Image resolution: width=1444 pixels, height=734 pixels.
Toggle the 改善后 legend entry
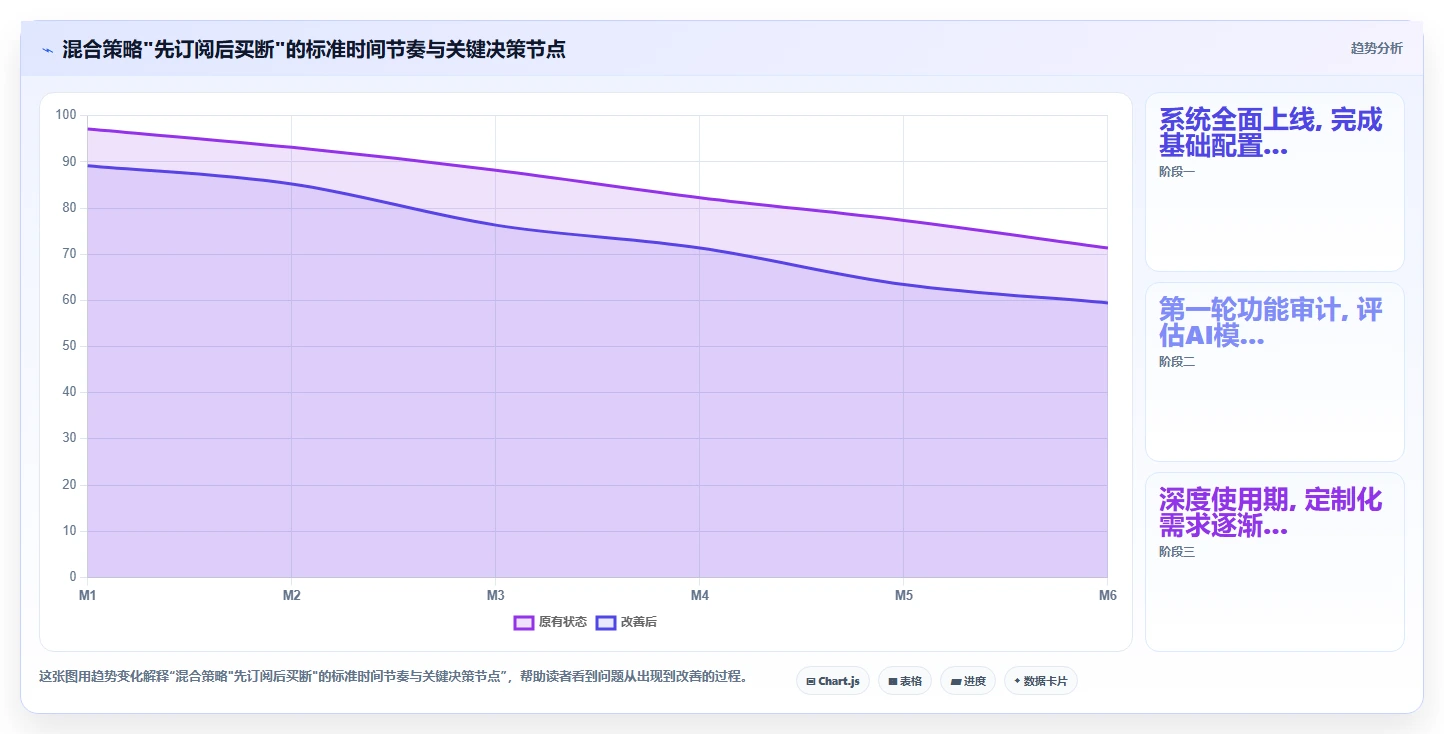click(x=626, y=622)
